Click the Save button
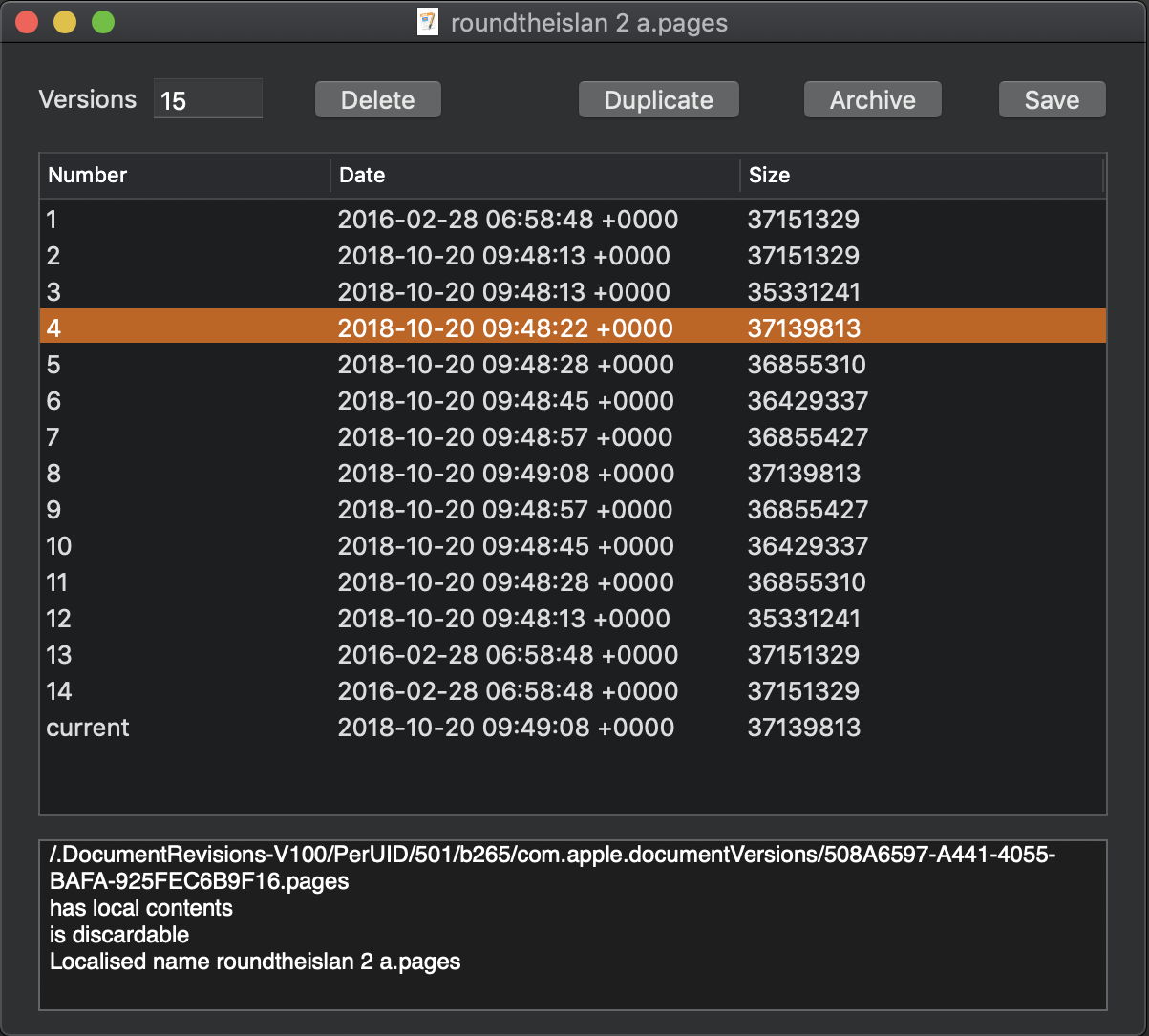Viewport: 1149px width, 1036px height. coord(1052,100)
